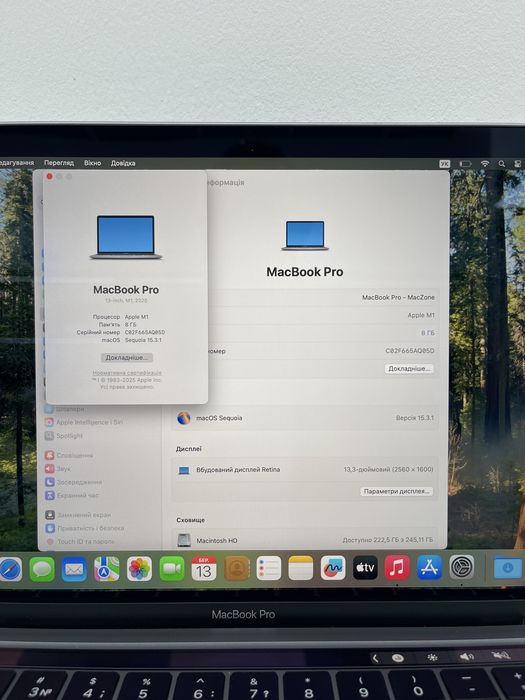Click Версія 15.3.1 text
The width and height of the screenshot is (525, 700).
414,418
